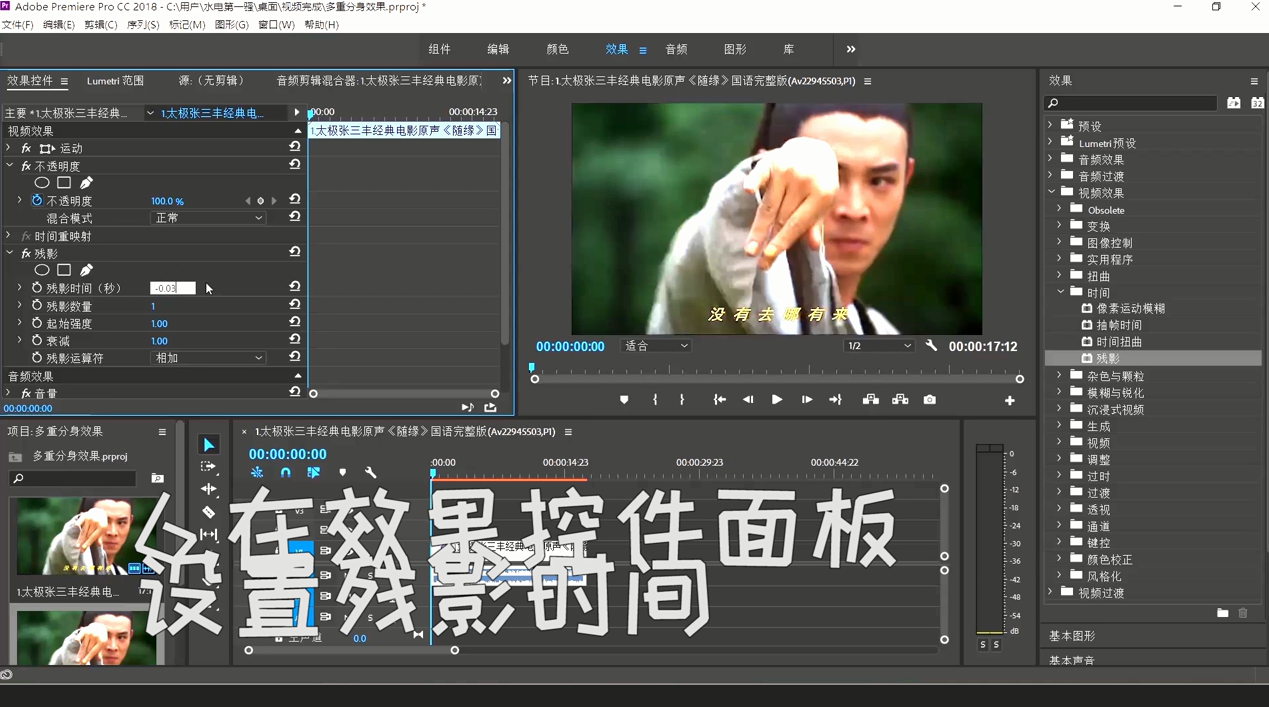Click Program monitor playhead marker
The width and height of the screenshot is (1269, 707).
pos(532,368)
